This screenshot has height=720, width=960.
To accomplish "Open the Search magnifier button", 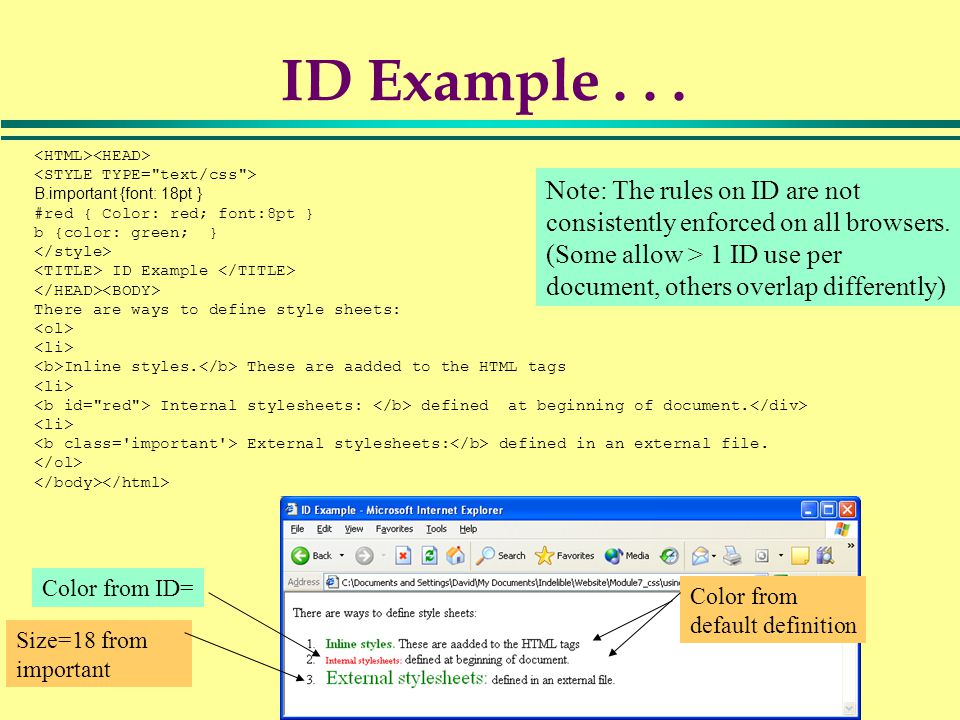I will coord(501,555).
